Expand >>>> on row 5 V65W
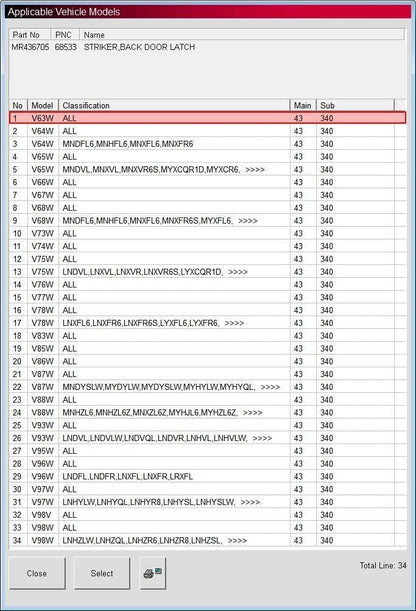Image resolution: width=416 pixels, height=611 pixels. point(255,170)
